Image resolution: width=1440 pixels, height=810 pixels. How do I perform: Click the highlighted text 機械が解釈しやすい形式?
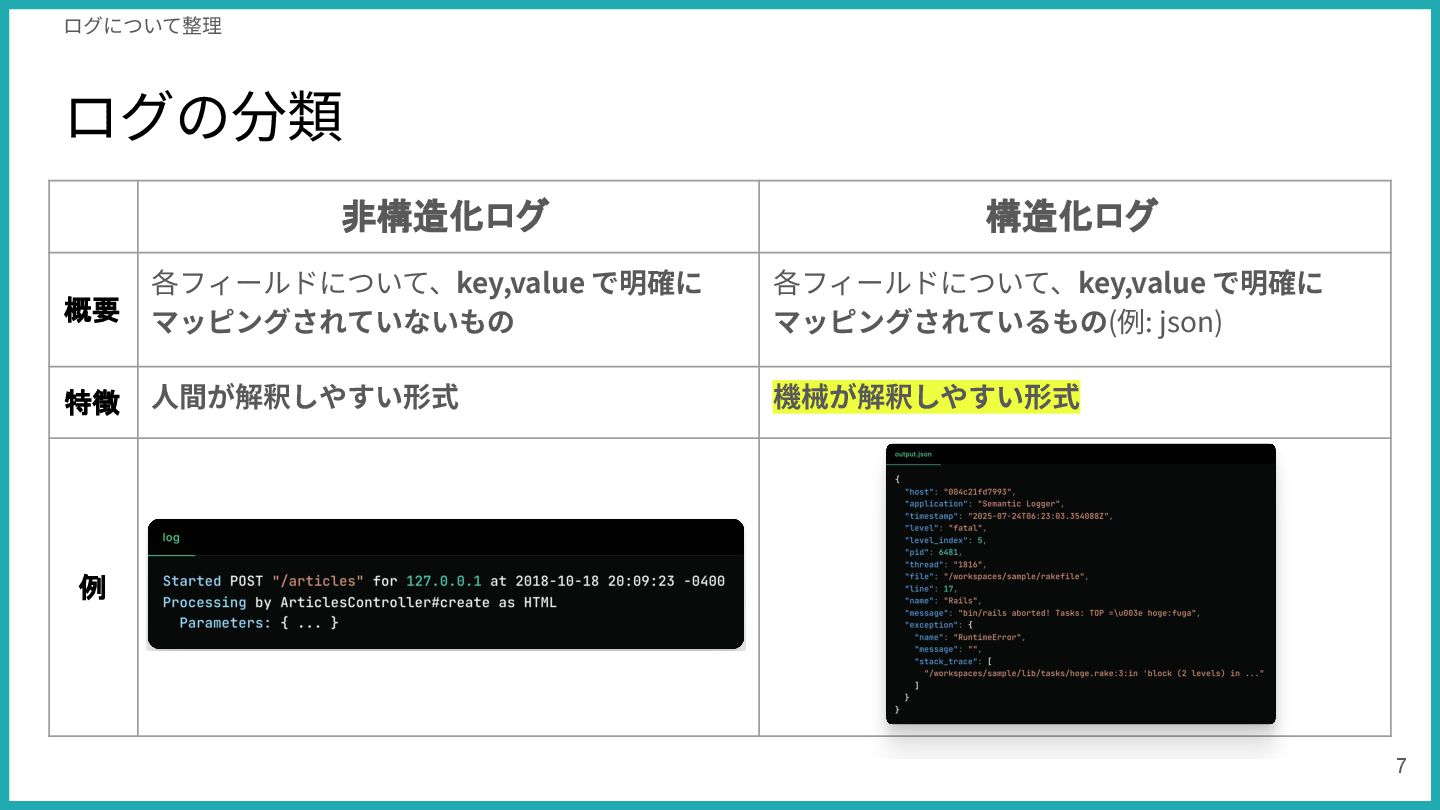(926, 397)
